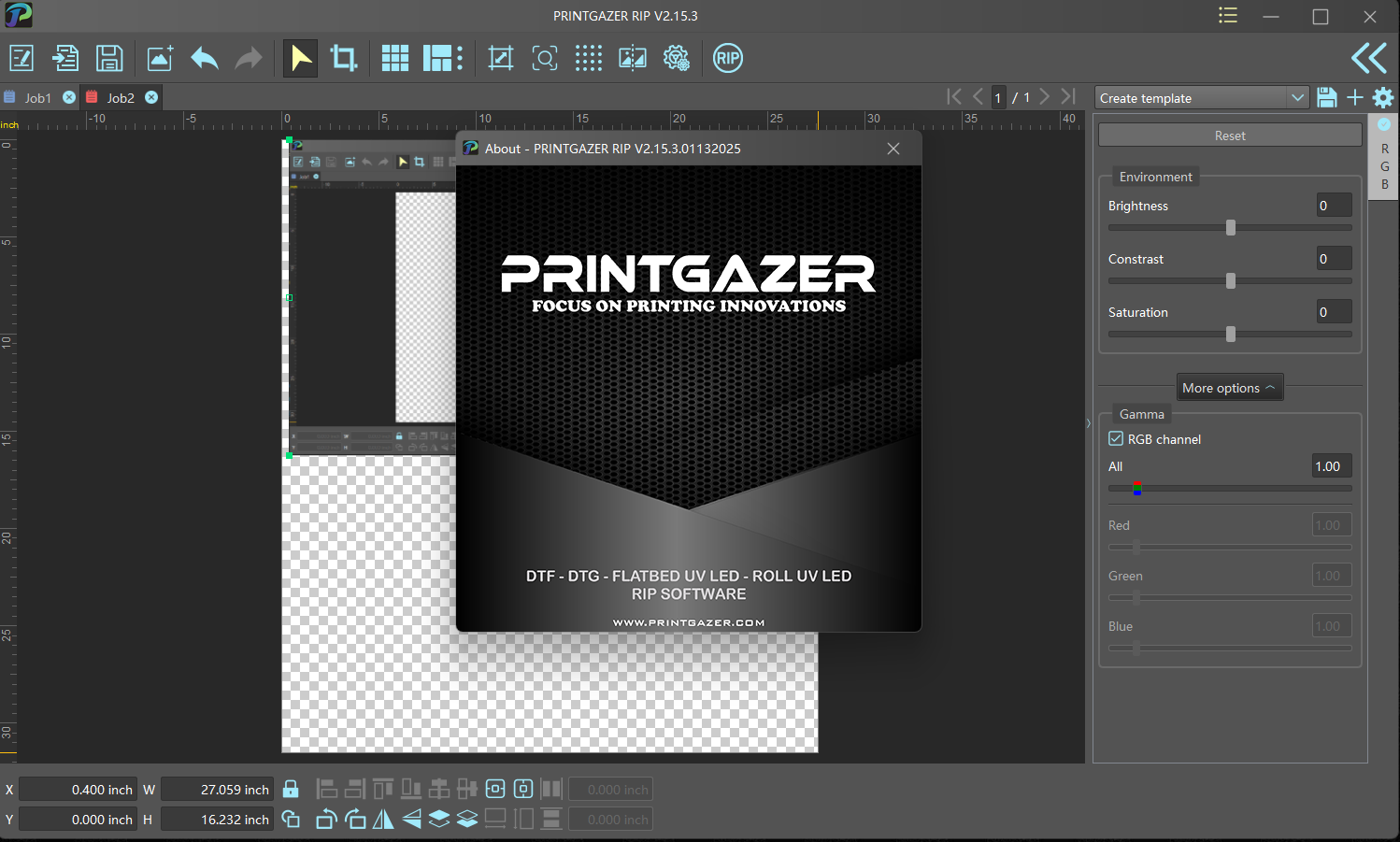Image resolution: width=1400 pixels, height=842 pixels.
Task: Adjust the Constrast slider handle
Action: (1231, 280)
